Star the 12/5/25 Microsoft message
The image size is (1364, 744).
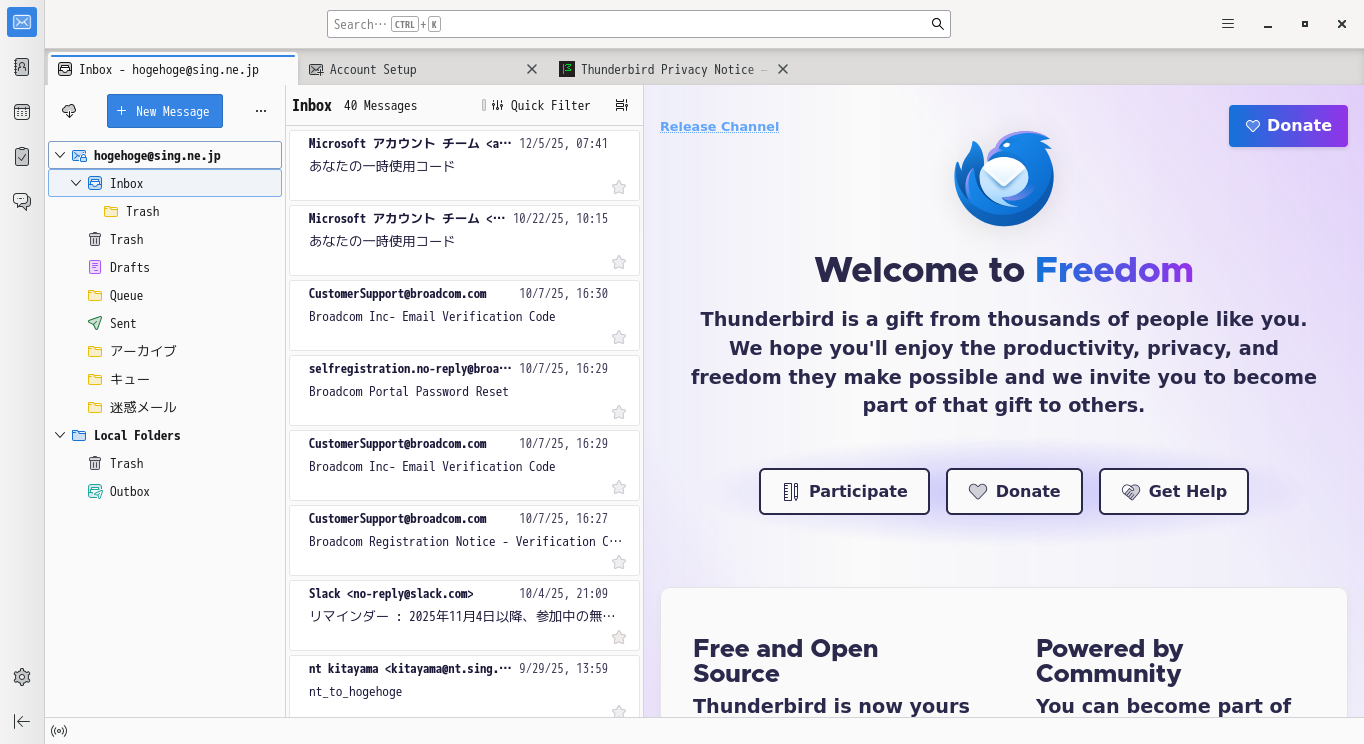click(x=619, y=187)
